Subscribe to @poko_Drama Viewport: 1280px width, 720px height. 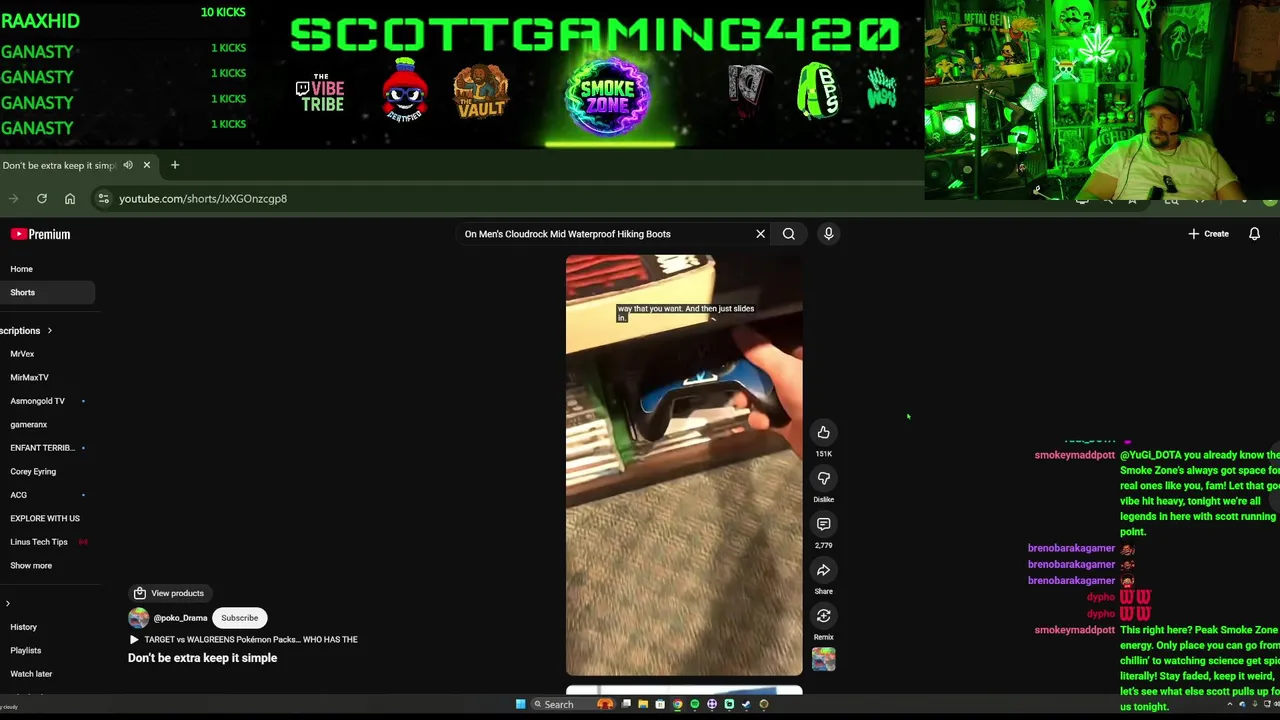pos(239,618)
